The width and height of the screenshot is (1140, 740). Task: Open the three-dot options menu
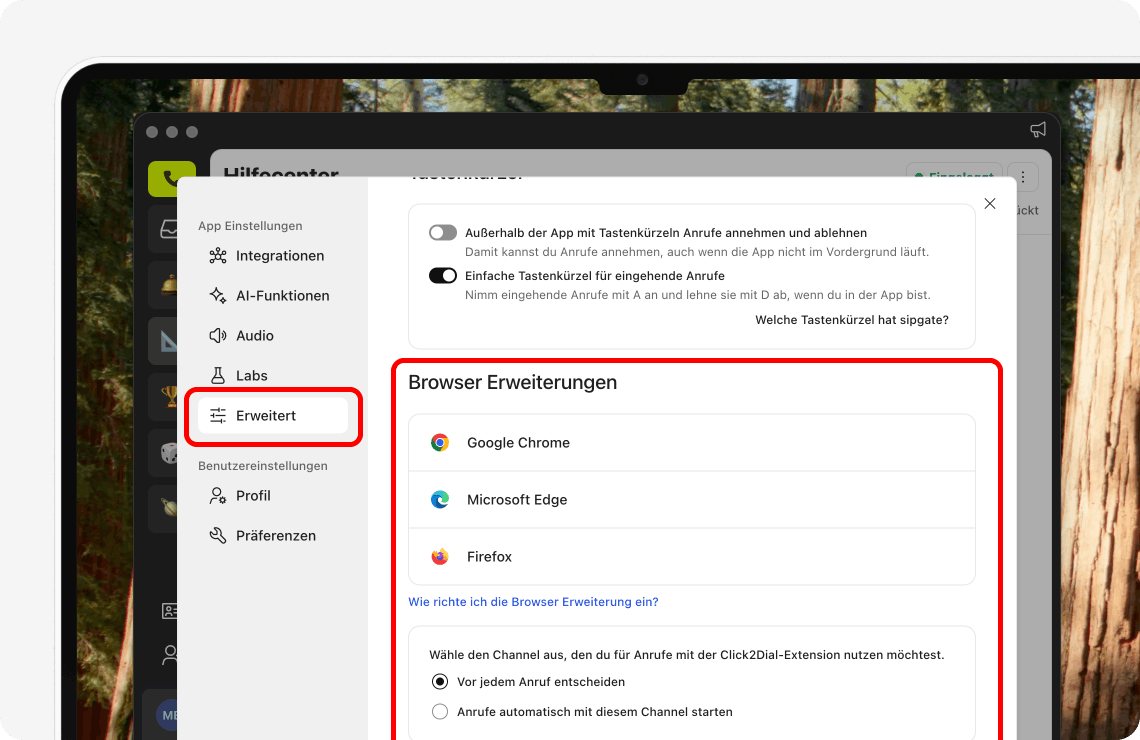click(1022, 176)
